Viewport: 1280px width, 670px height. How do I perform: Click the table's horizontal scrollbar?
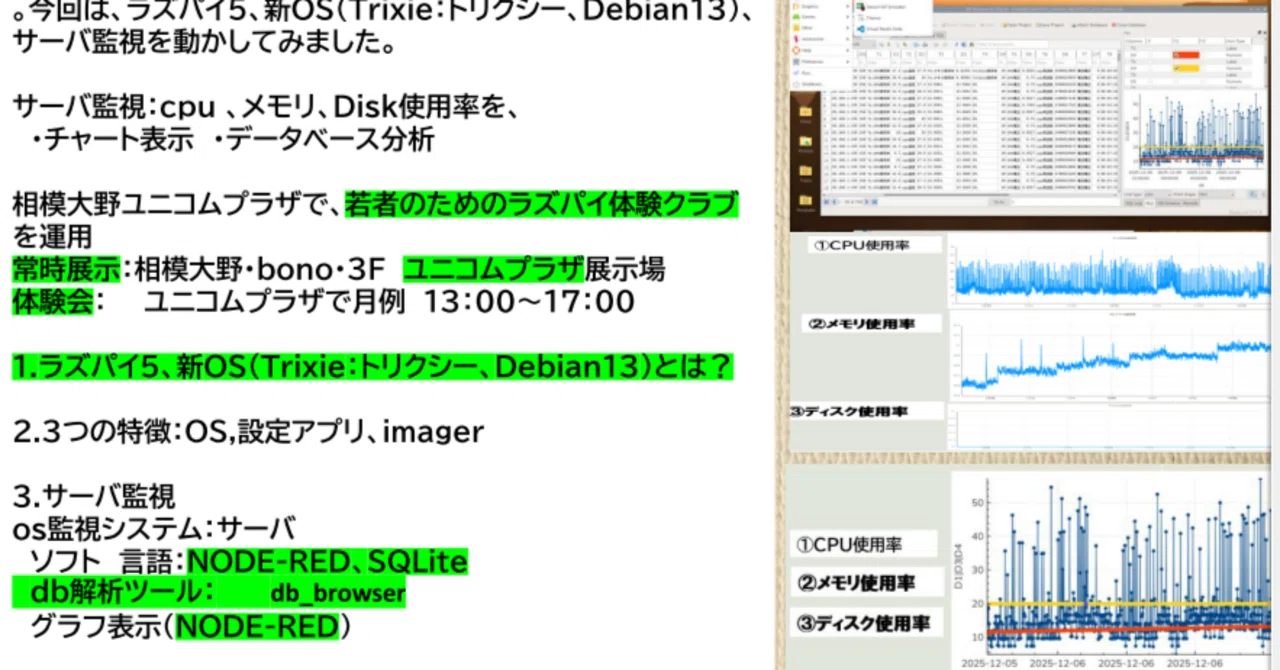point(970,195)
